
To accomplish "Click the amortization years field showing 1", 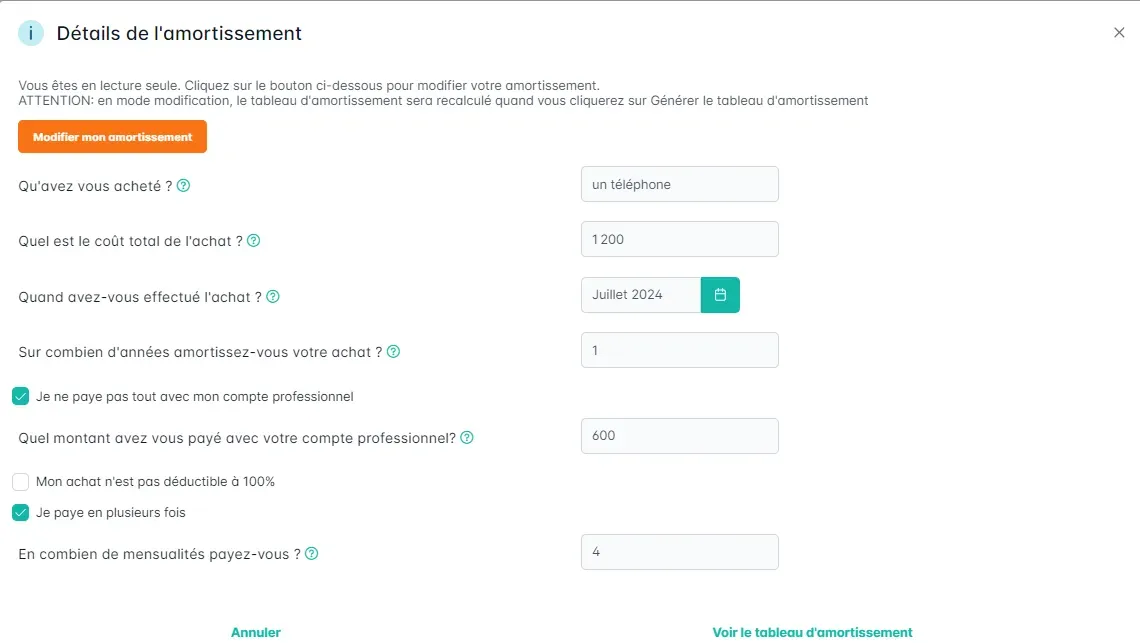I will (x=679, y=350).
